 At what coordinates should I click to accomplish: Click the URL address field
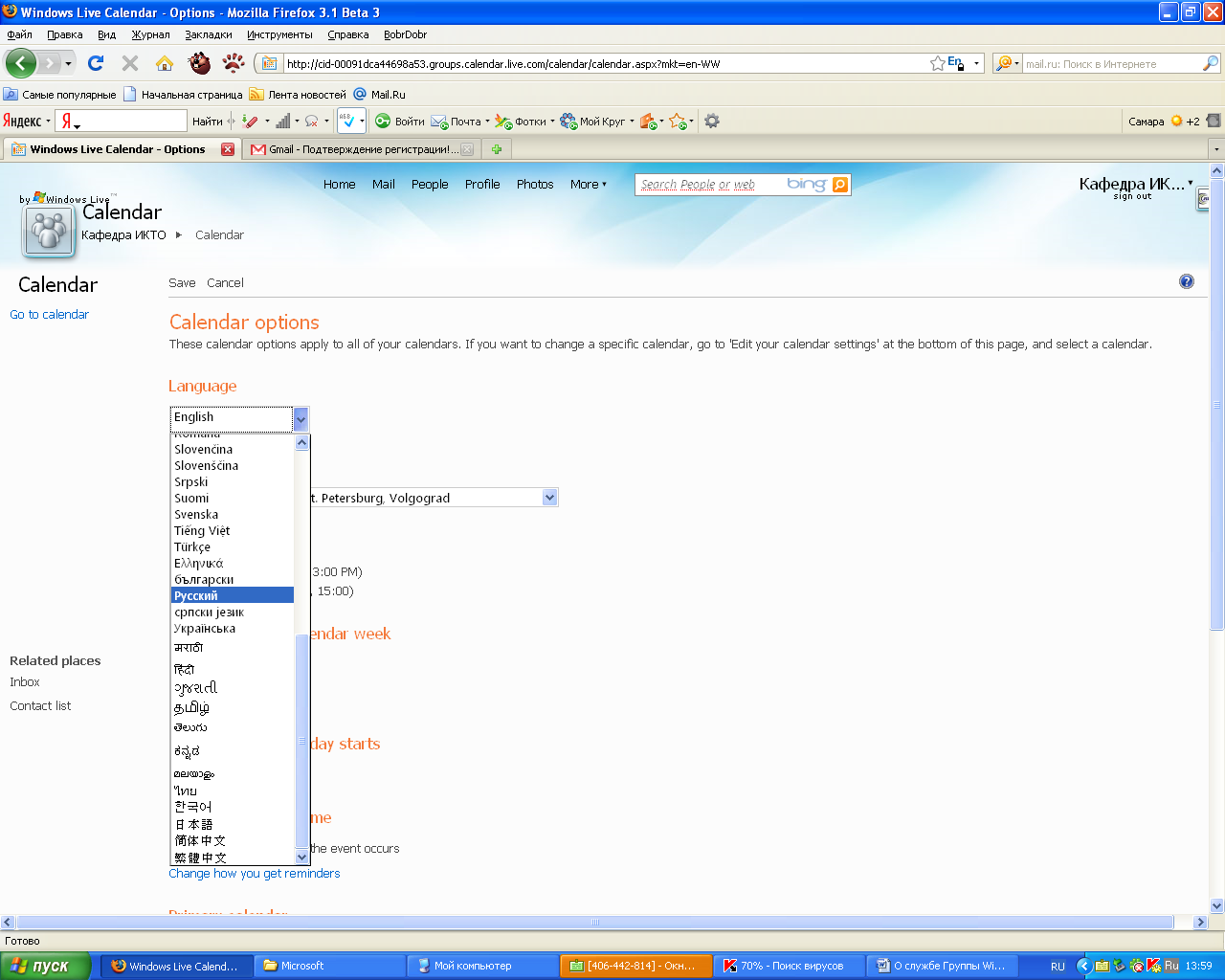tap(603, 64)
